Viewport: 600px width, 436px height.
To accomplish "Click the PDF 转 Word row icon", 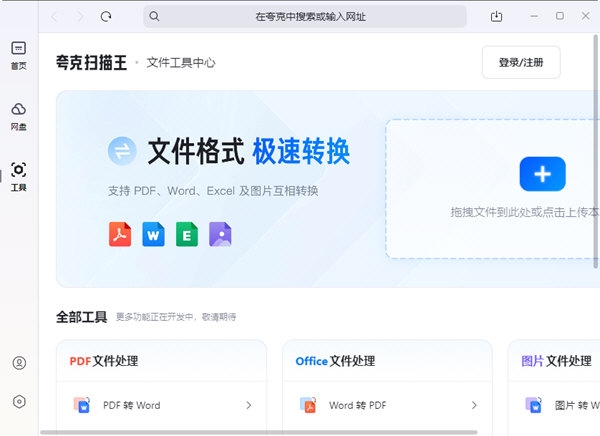I will [x=82, y=405].
